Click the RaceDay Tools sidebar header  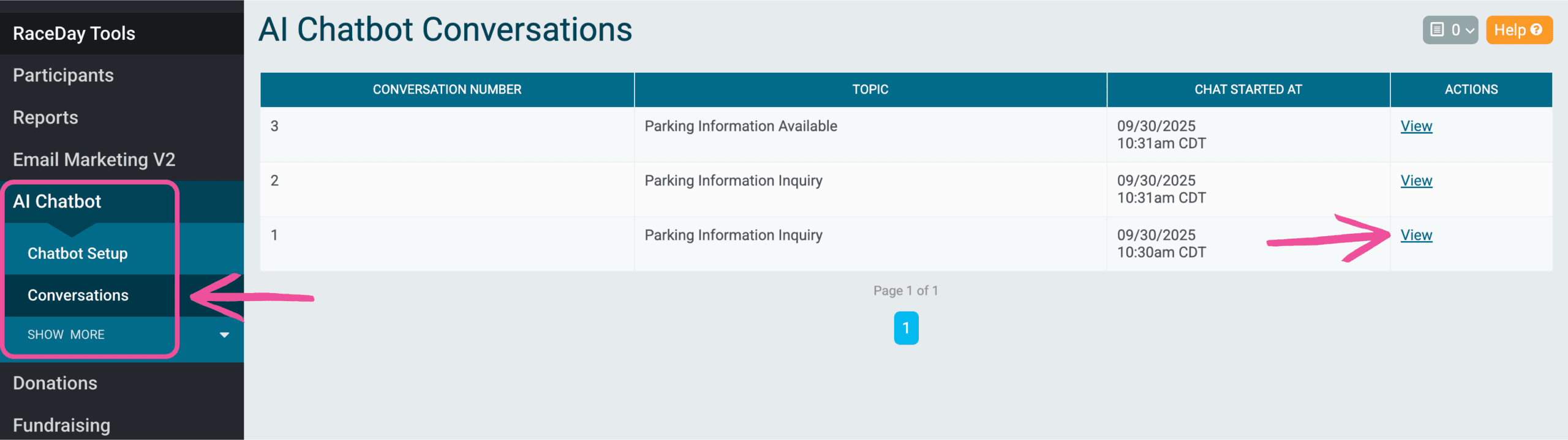tap(74, 34)
